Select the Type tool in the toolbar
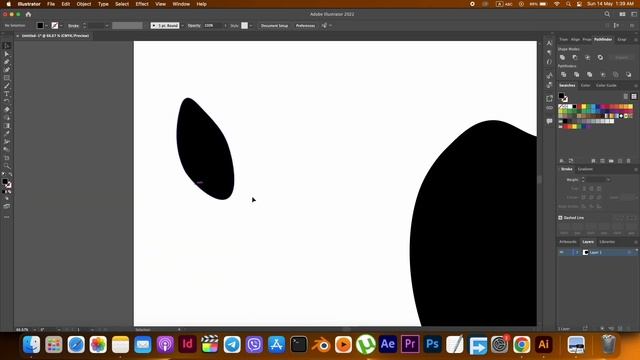This screenshot has width=640, height=360. [7, 94]
